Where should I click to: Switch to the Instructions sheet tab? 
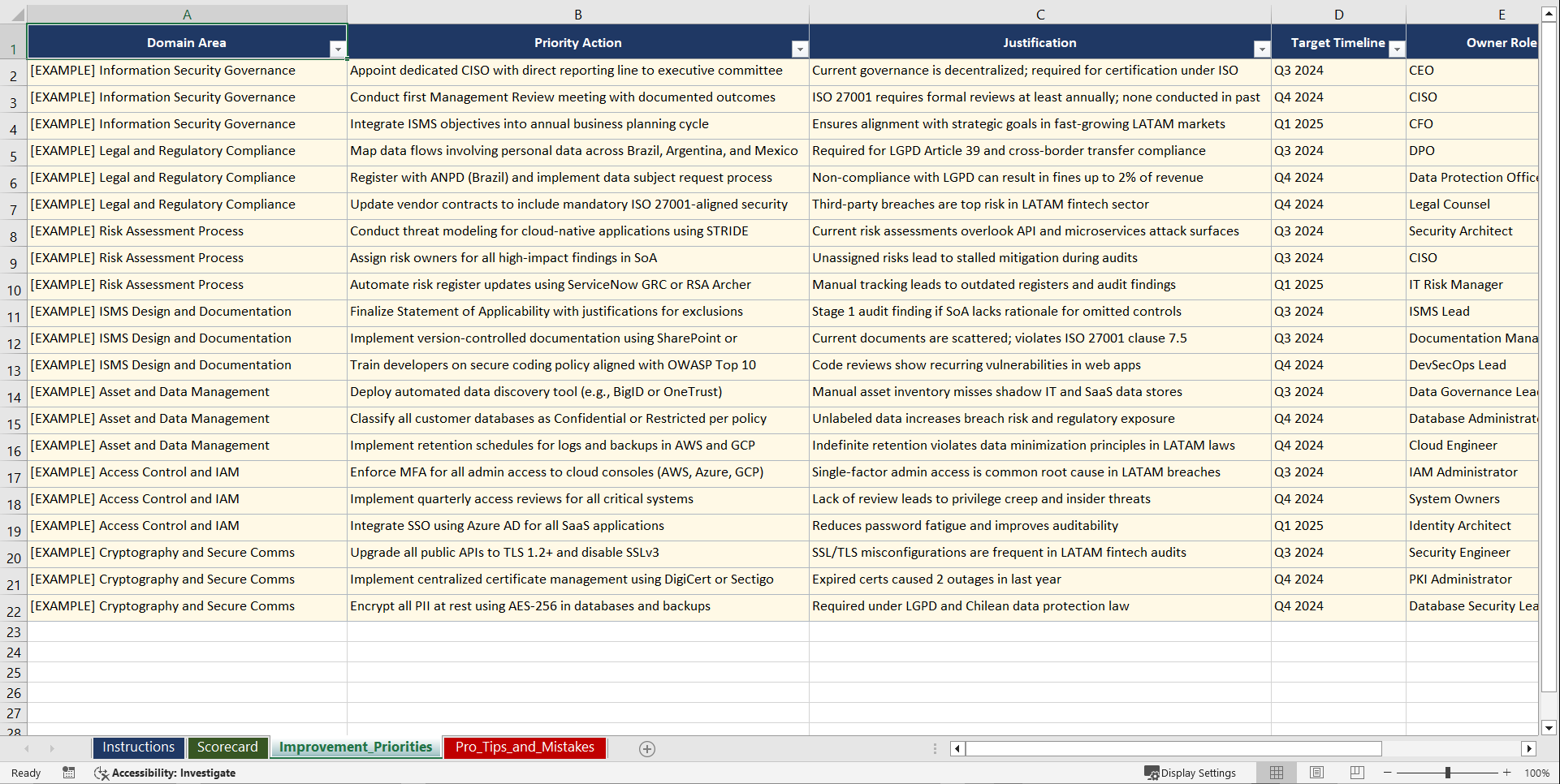(x=138, y=747)
